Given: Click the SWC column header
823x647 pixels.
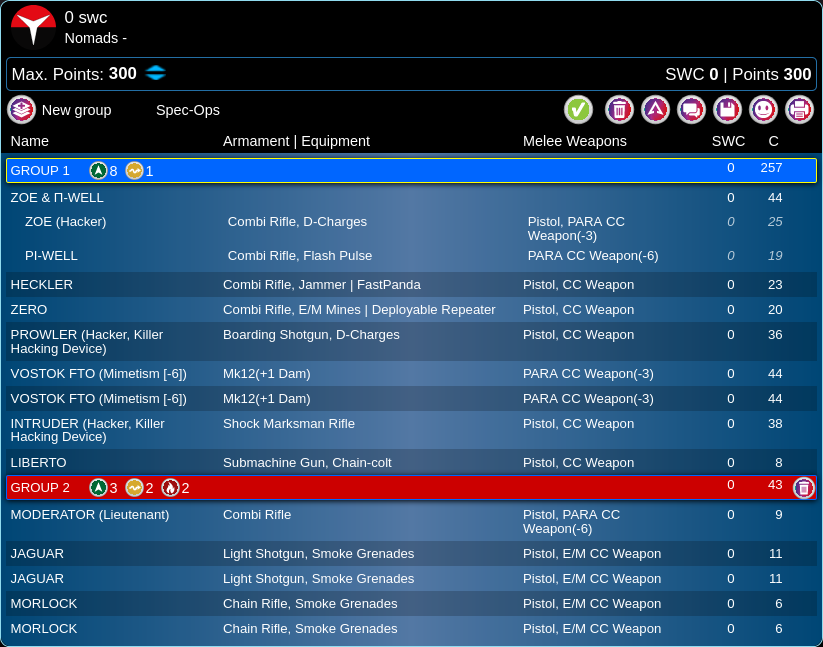Looking at the screenshot, I should point(728,141).
